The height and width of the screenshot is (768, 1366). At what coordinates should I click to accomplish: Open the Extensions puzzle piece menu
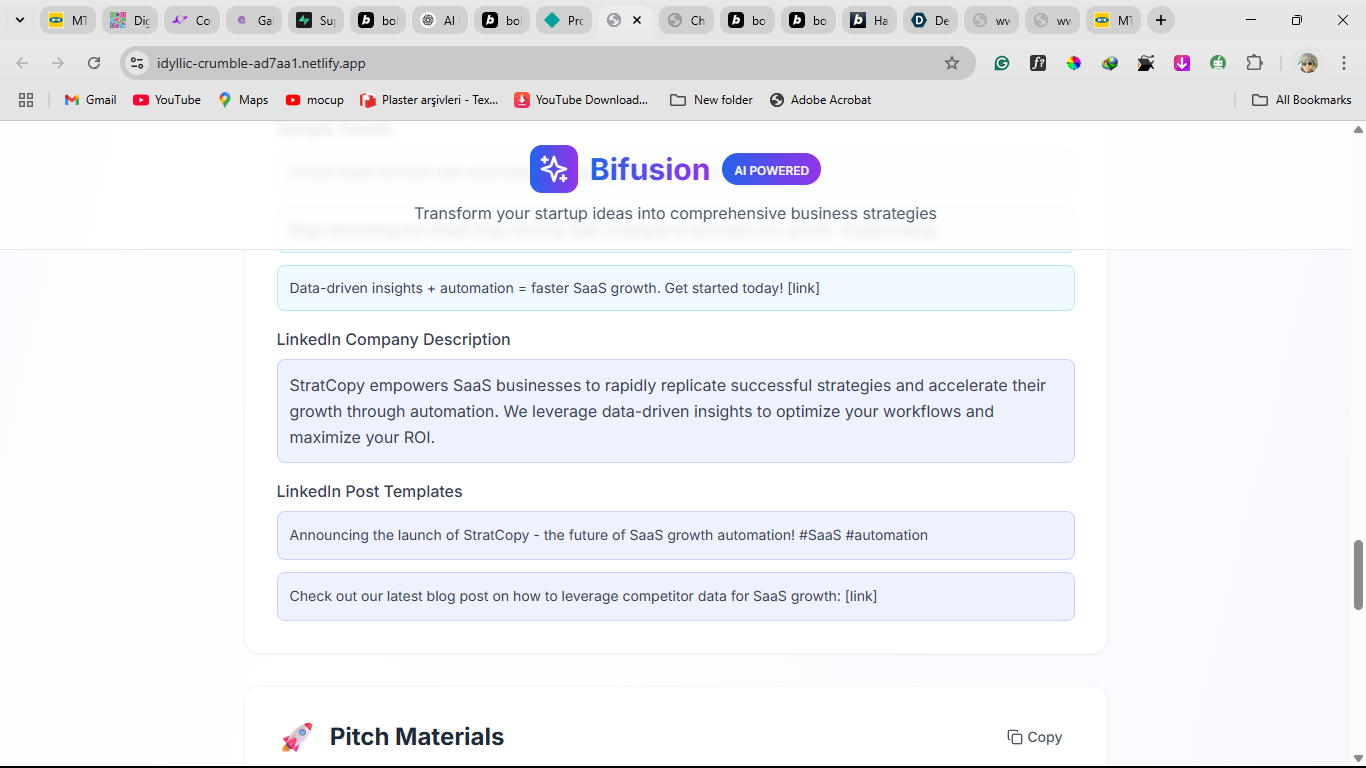pos(1254,63)
